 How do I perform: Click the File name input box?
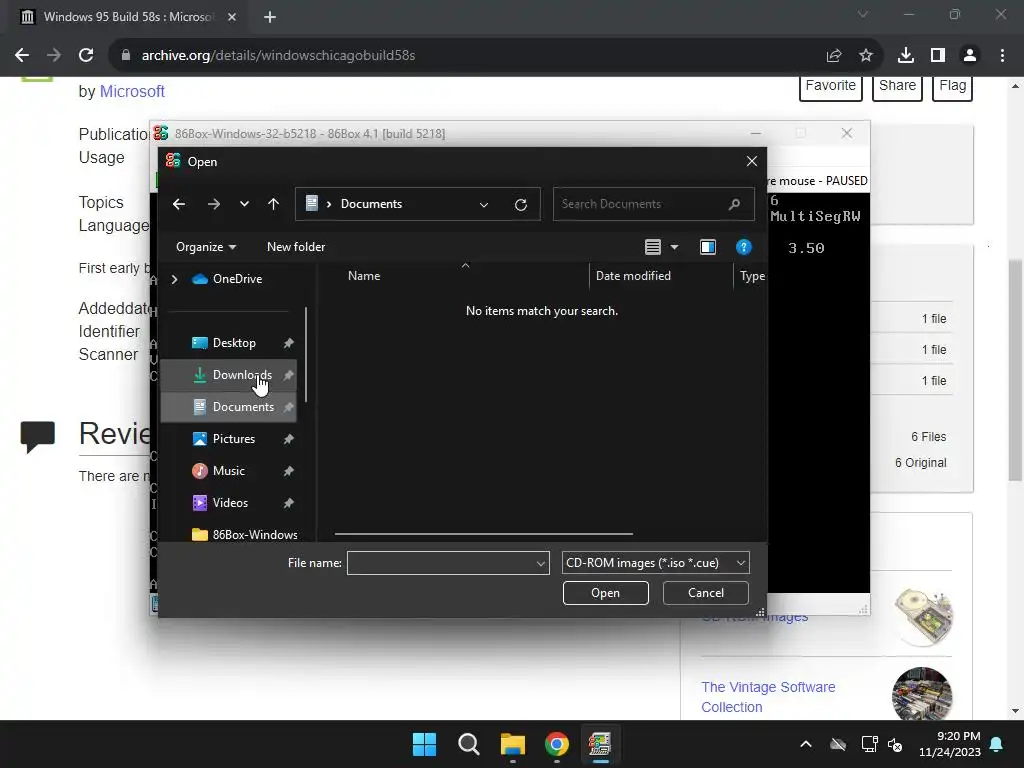pyautogui.click(x=440, y=563)
